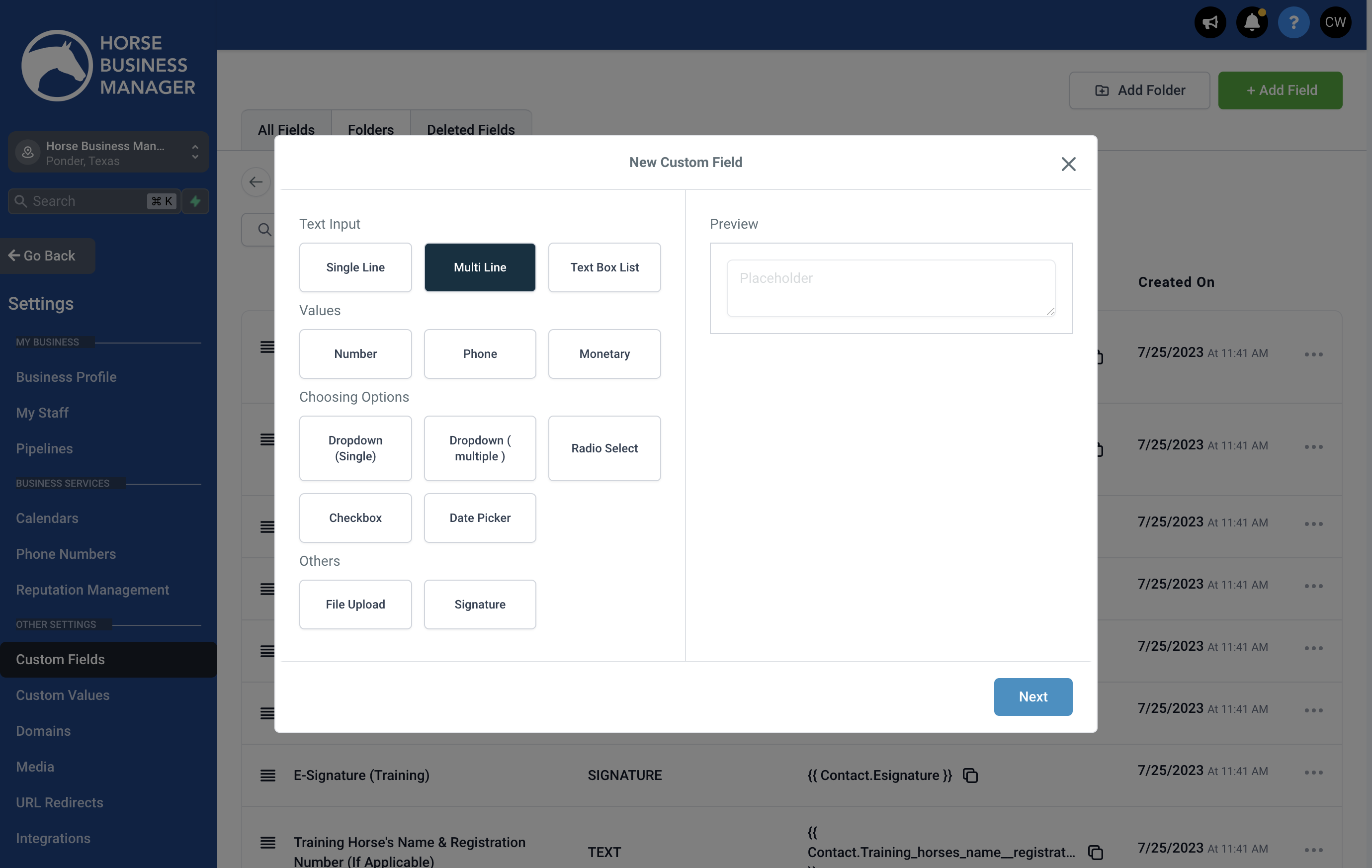Close the New Custom Field dialog

[1068, 164]
